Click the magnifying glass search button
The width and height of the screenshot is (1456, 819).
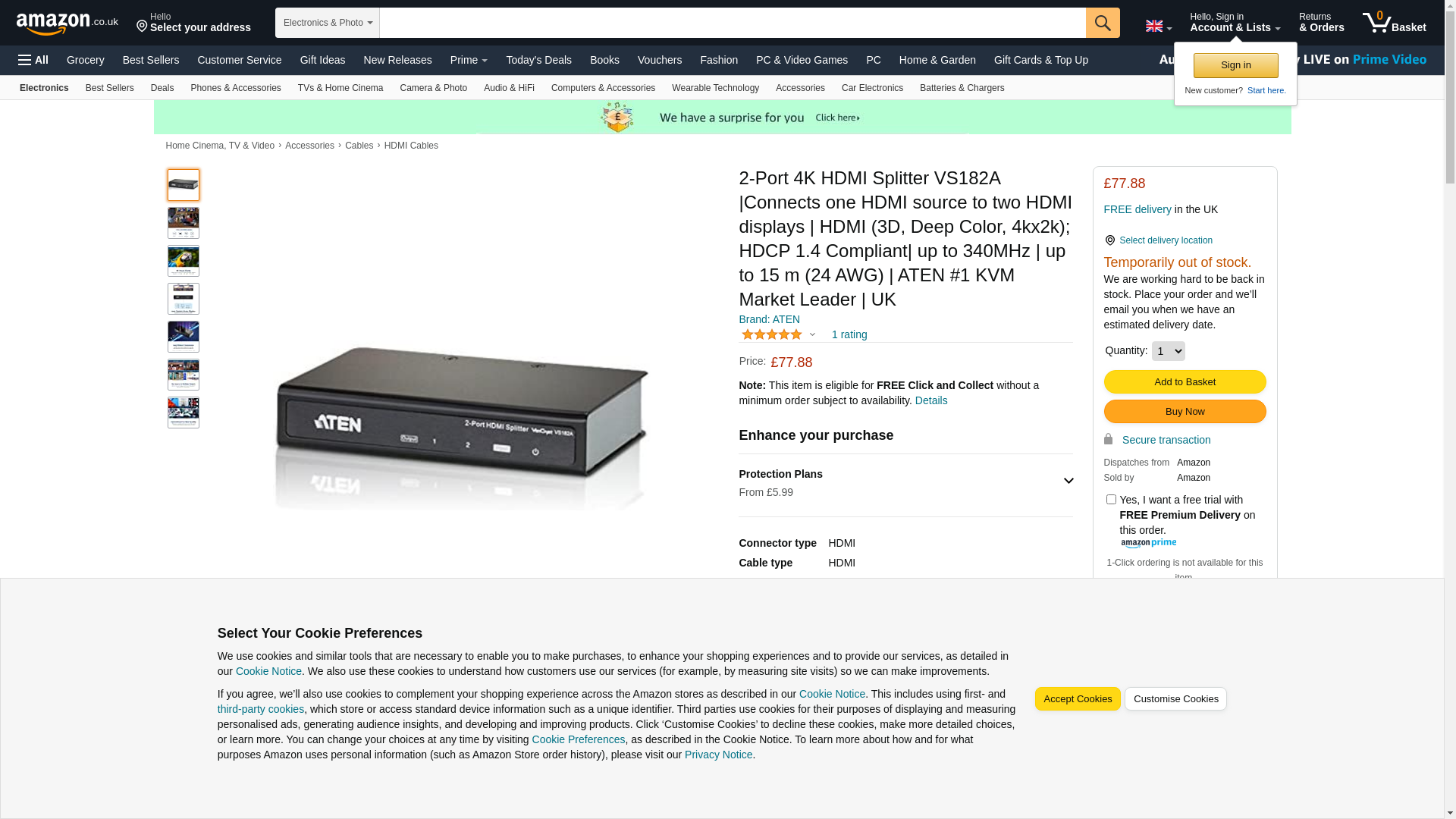[x=1102, y=23]
